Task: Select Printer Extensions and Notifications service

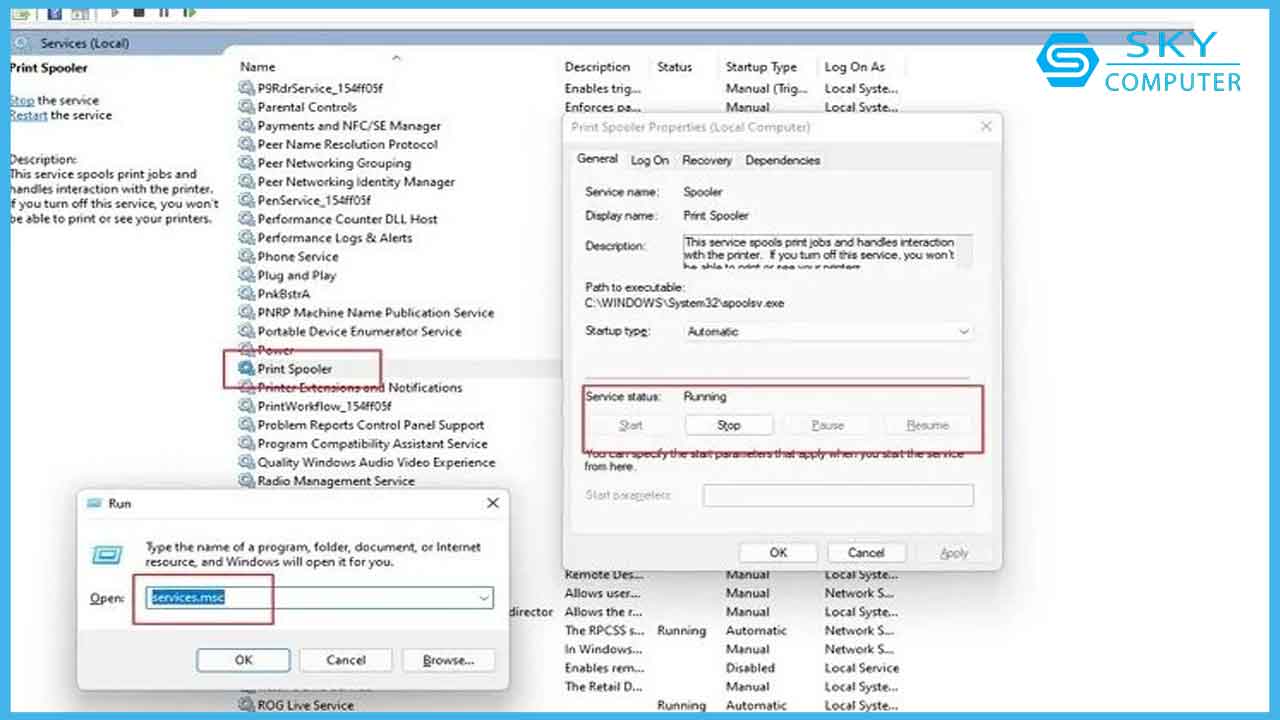Action: [x=360, y=387]
